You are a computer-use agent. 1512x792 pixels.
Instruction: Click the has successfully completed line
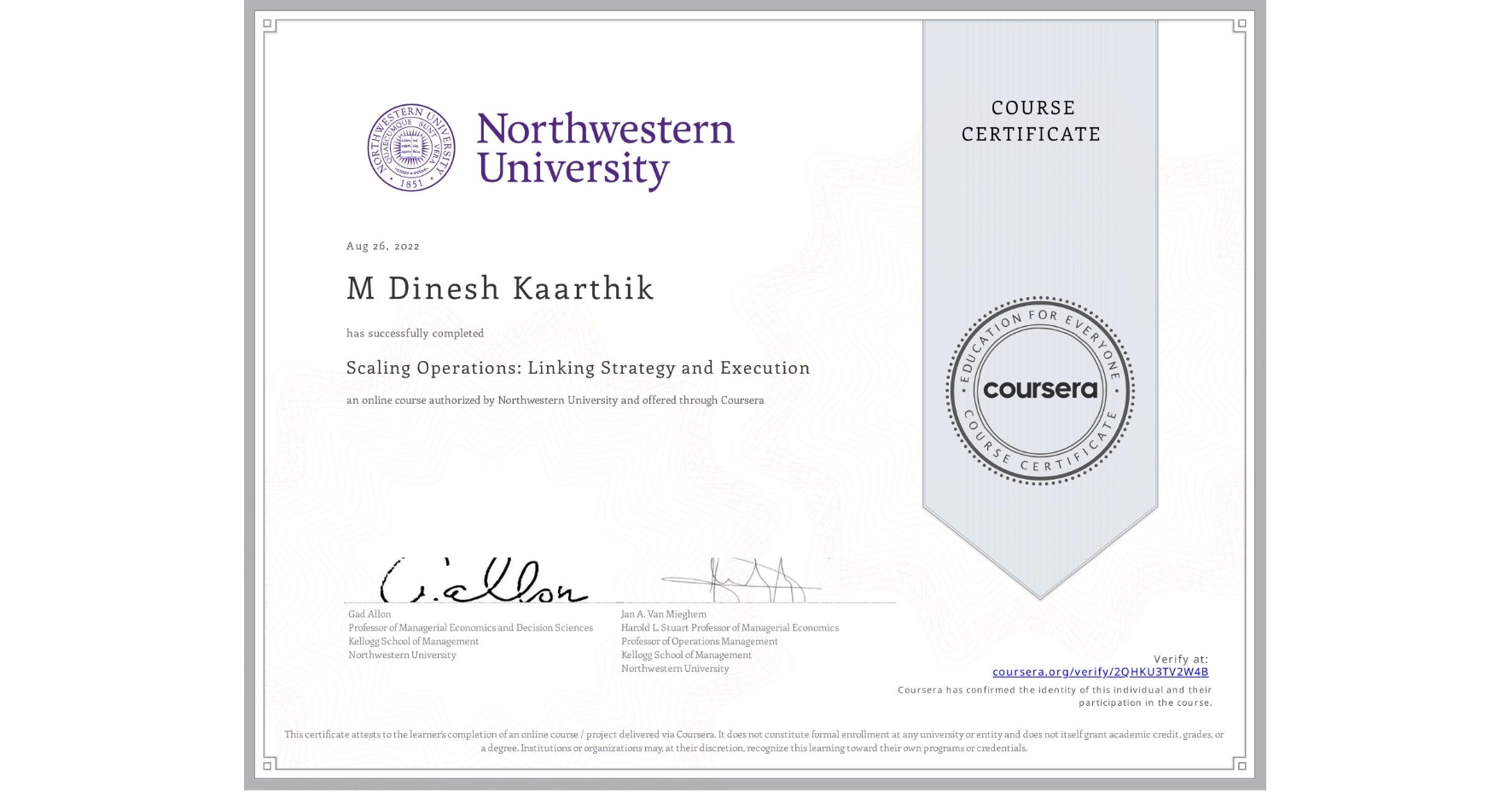point(415,333)
